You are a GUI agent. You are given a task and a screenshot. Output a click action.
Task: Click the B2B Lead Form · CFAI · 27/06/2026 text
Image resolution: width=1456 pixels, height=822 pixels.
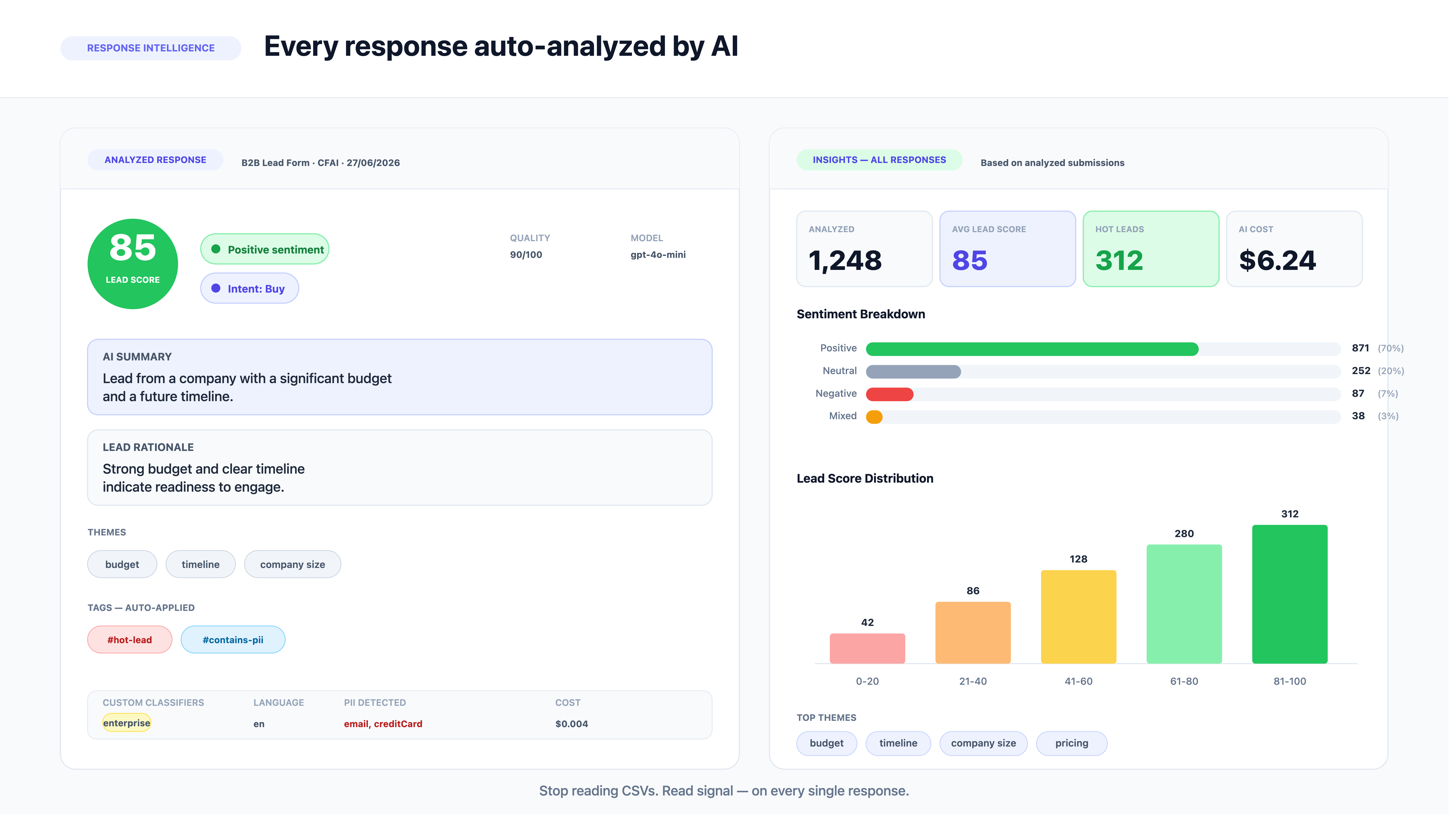[x=322, y=164]
